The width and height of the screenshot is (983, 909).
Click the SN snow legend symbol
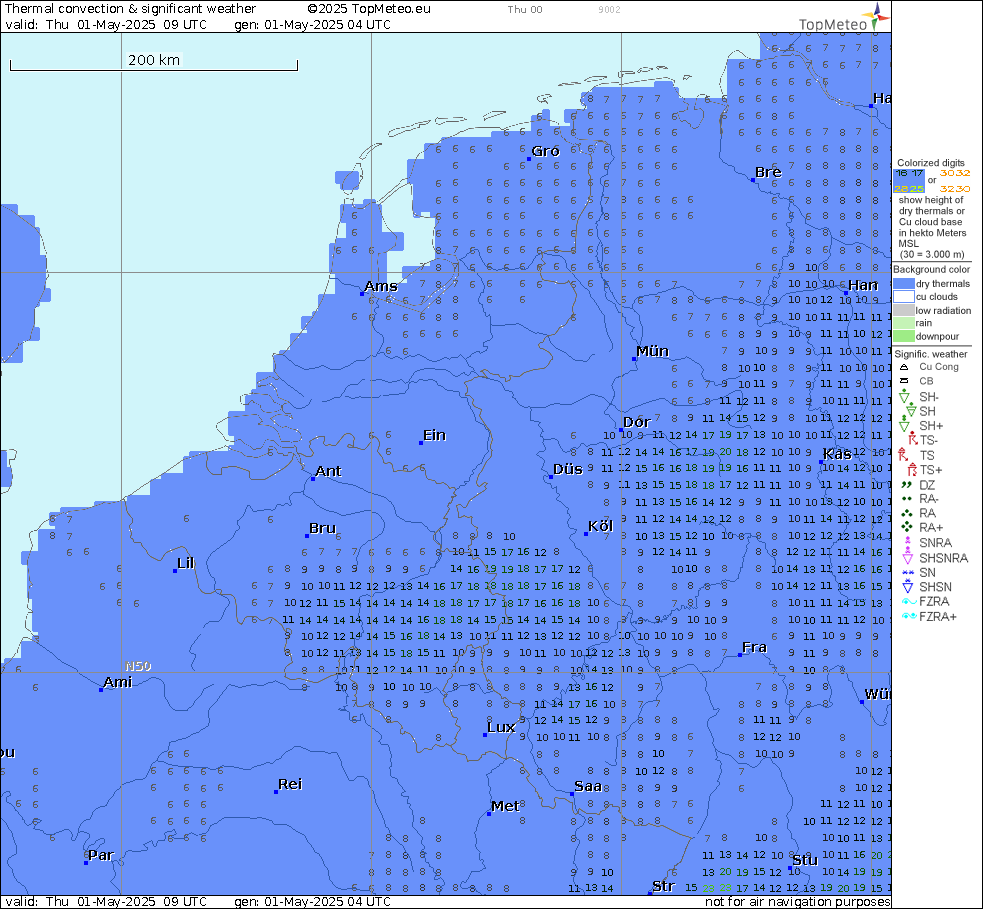907,572
